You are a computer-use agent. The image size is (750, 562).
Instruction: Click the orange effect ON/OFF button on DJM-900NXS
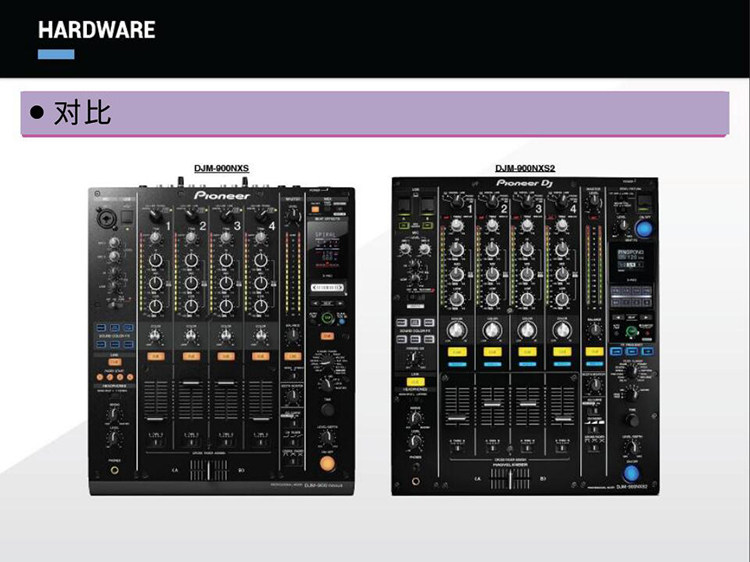tap(327, 463)
